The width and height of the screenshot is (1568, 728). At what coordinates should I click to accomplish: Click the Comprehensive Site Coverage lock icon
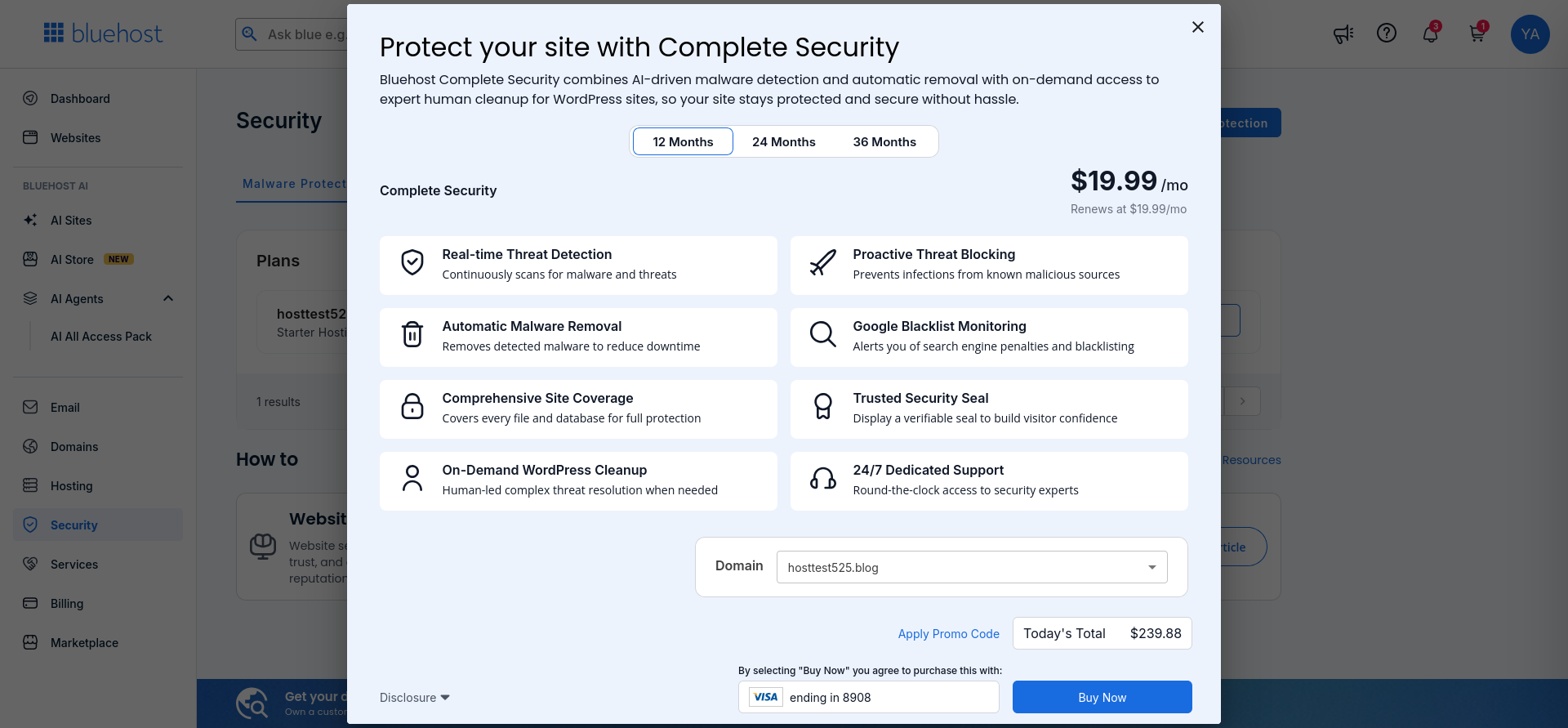point(412,406)
